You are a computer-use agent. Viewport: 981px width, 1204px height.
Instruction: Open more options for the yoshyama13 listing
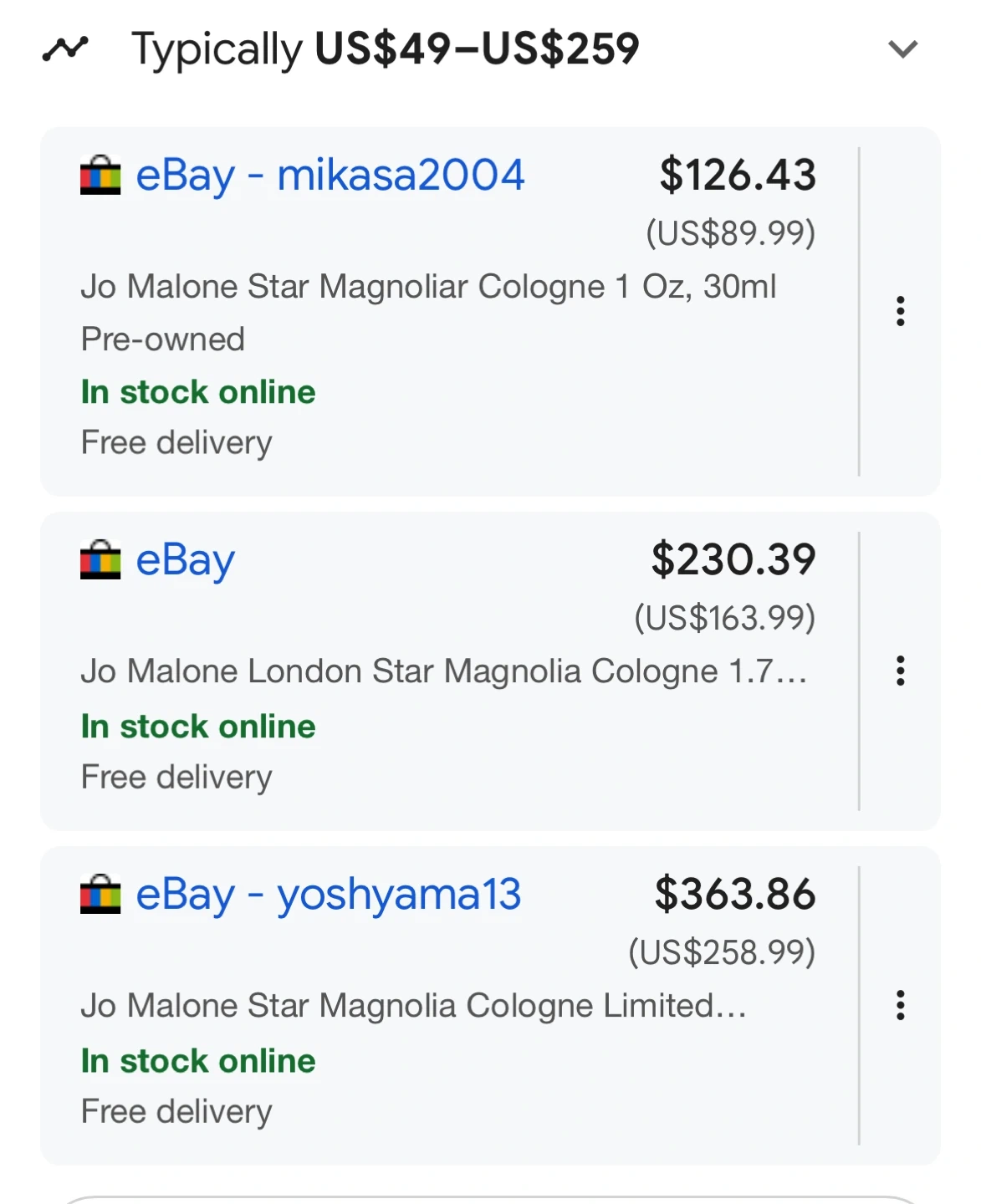900,1005
